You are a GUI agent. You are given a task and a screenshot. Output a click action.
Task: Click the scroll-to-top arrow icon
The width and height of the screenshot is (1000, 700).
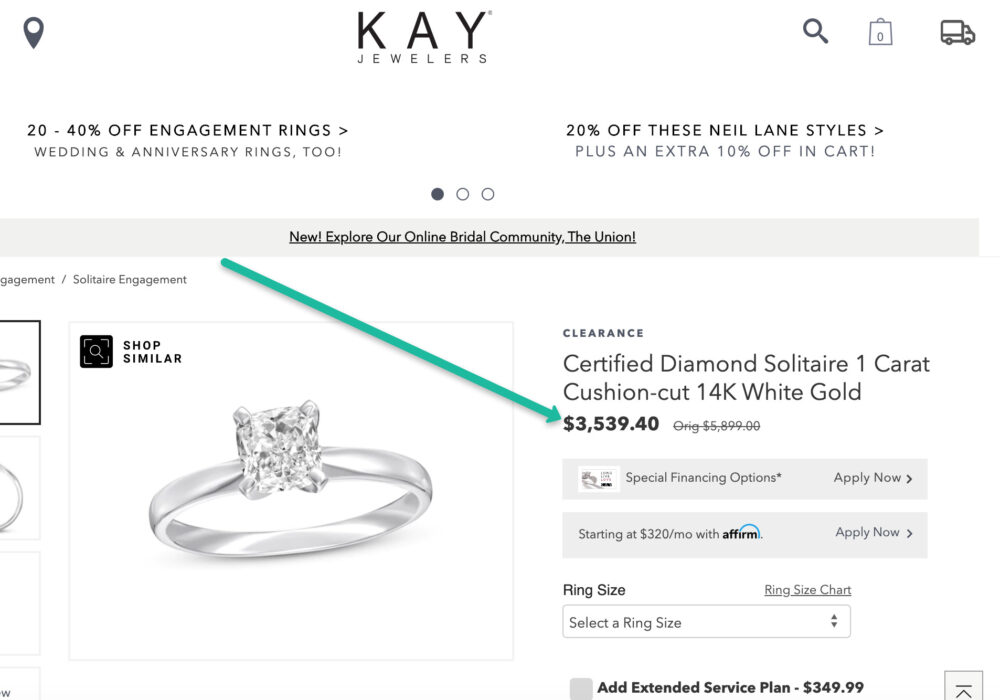(963, 690)
